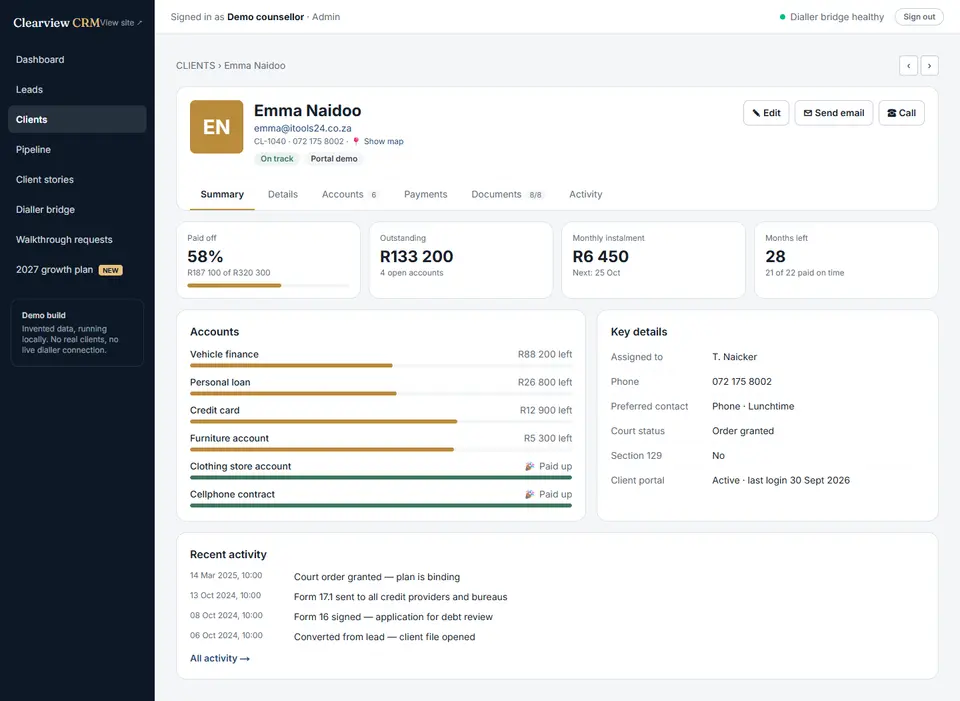Sign out of the CRM
The image size is (960, 701).
point(918,17)
